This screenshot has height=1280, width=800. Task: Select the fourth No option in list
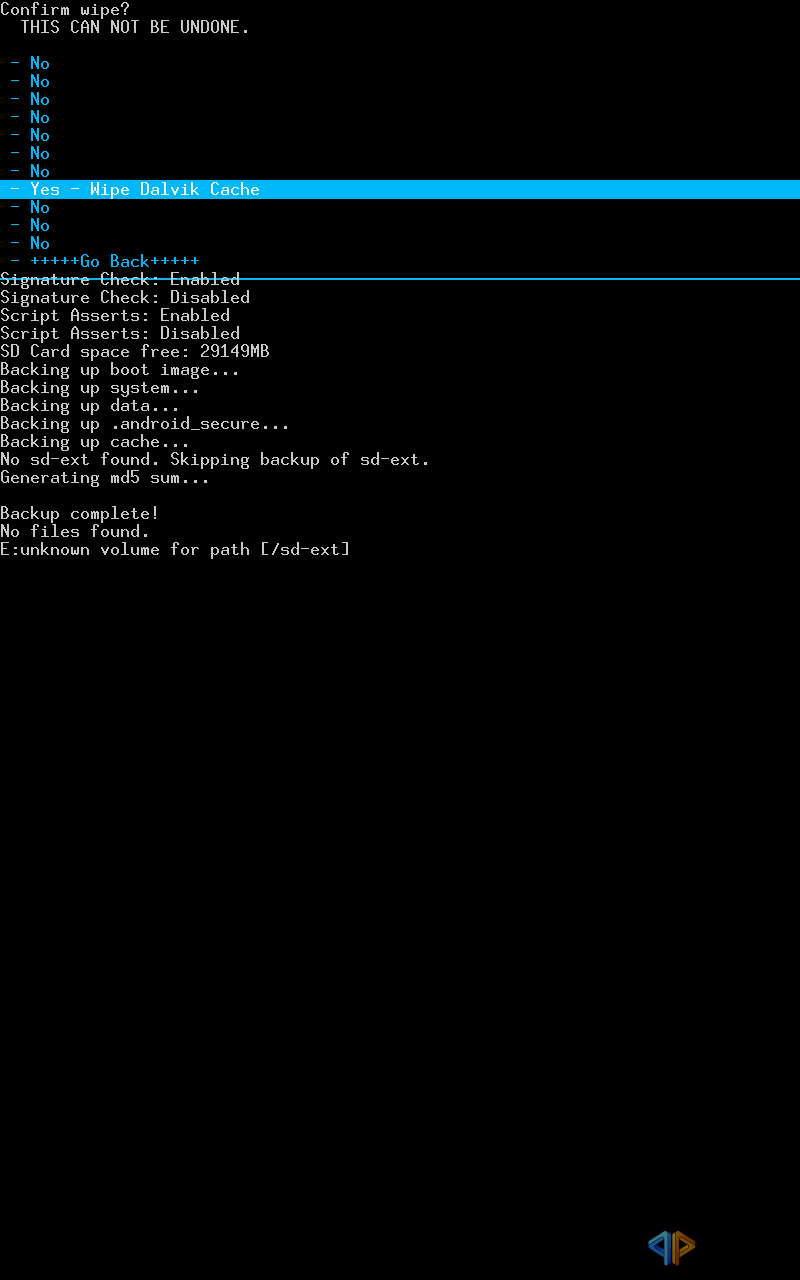click(x=400, y=117)
